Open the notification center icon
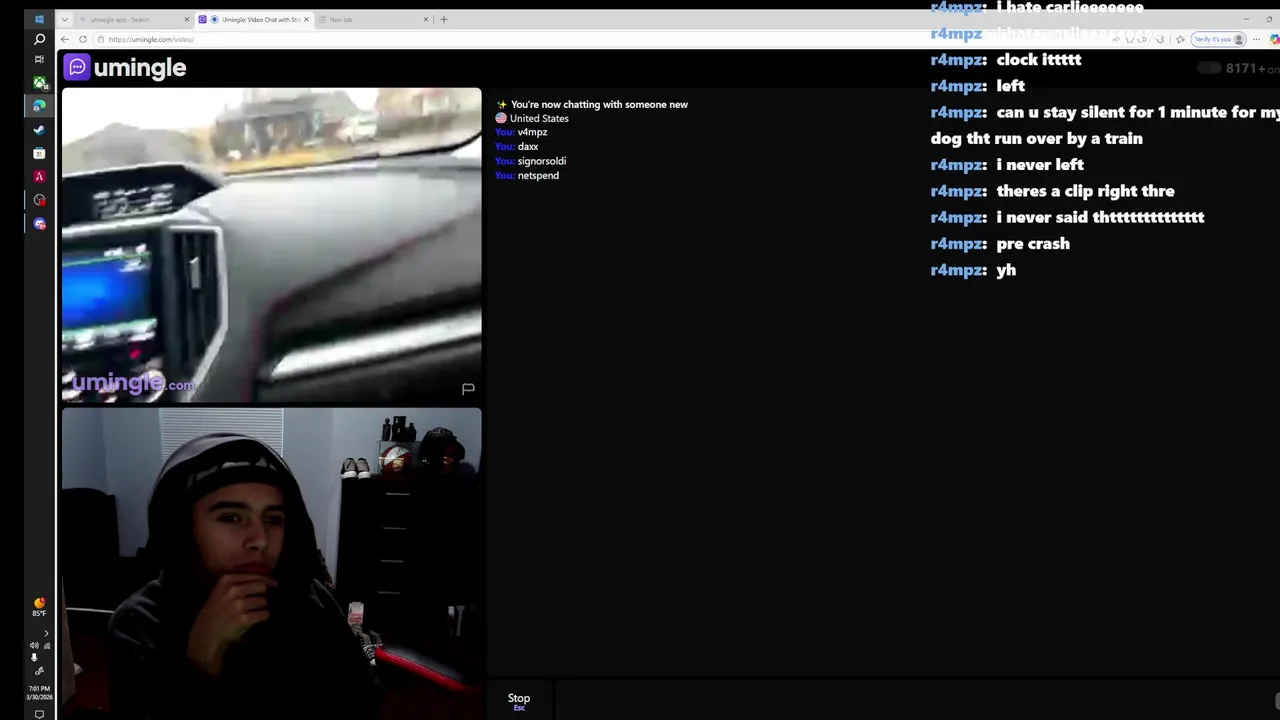This screenshot has height=720, width=1280. click(39, 714)
